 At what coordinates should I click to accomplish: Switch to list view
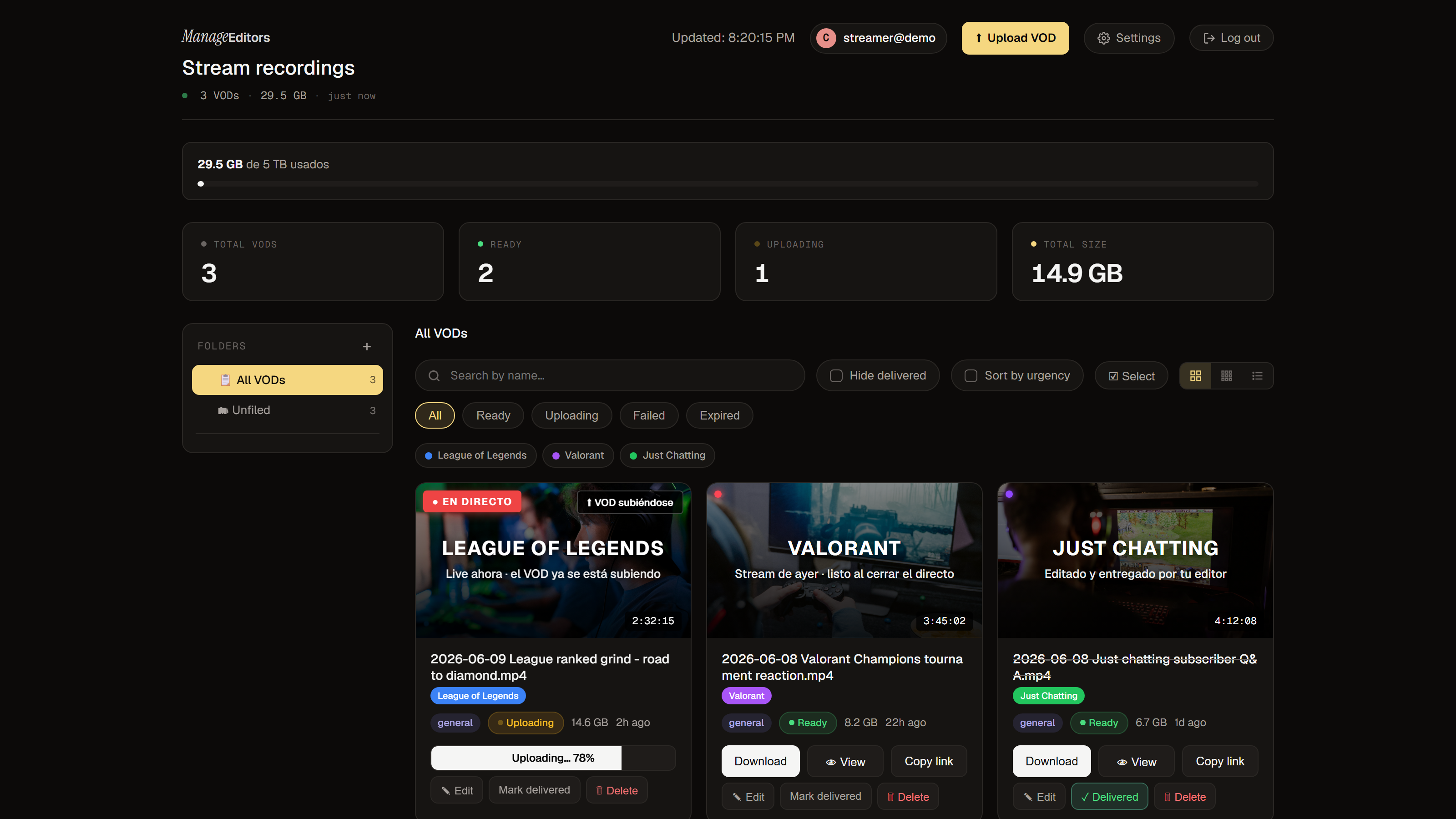1257,376
